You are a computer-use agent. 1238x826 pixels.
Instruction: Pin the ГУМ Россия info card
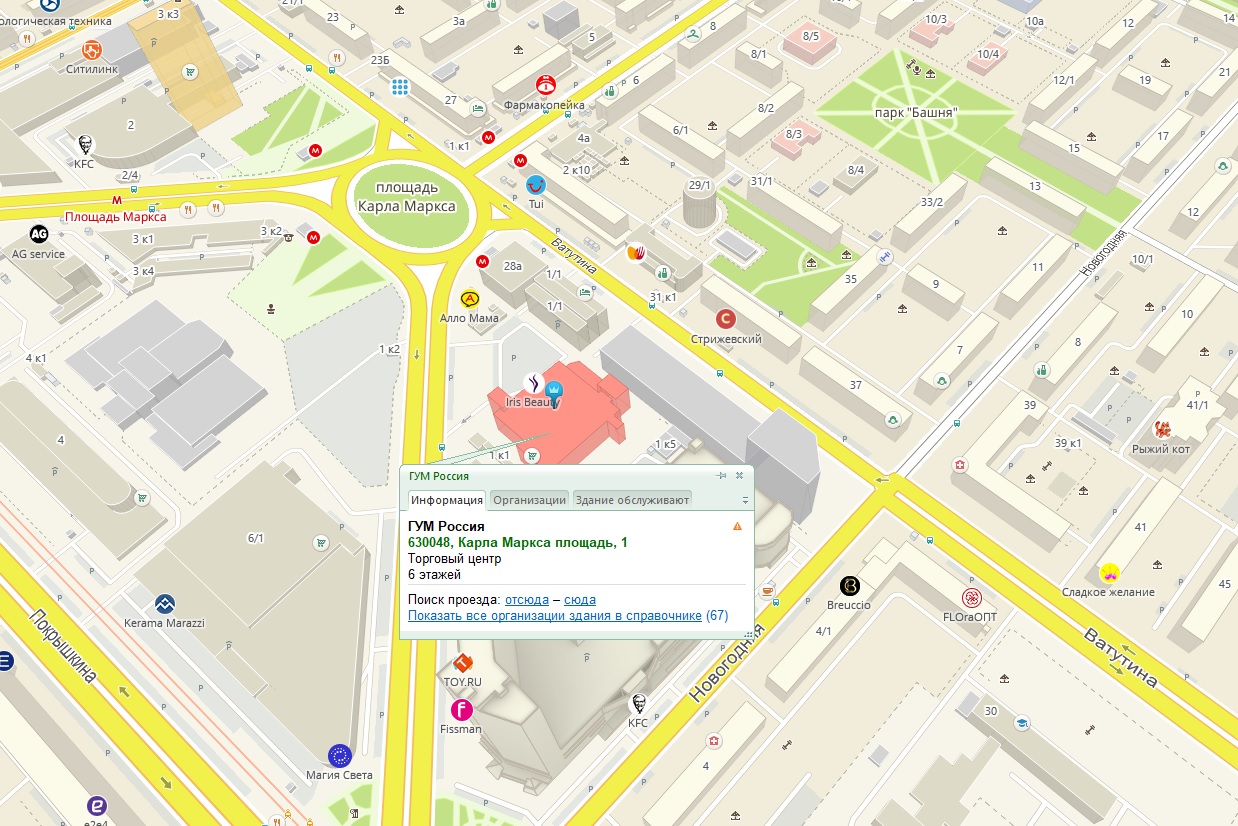722,476
